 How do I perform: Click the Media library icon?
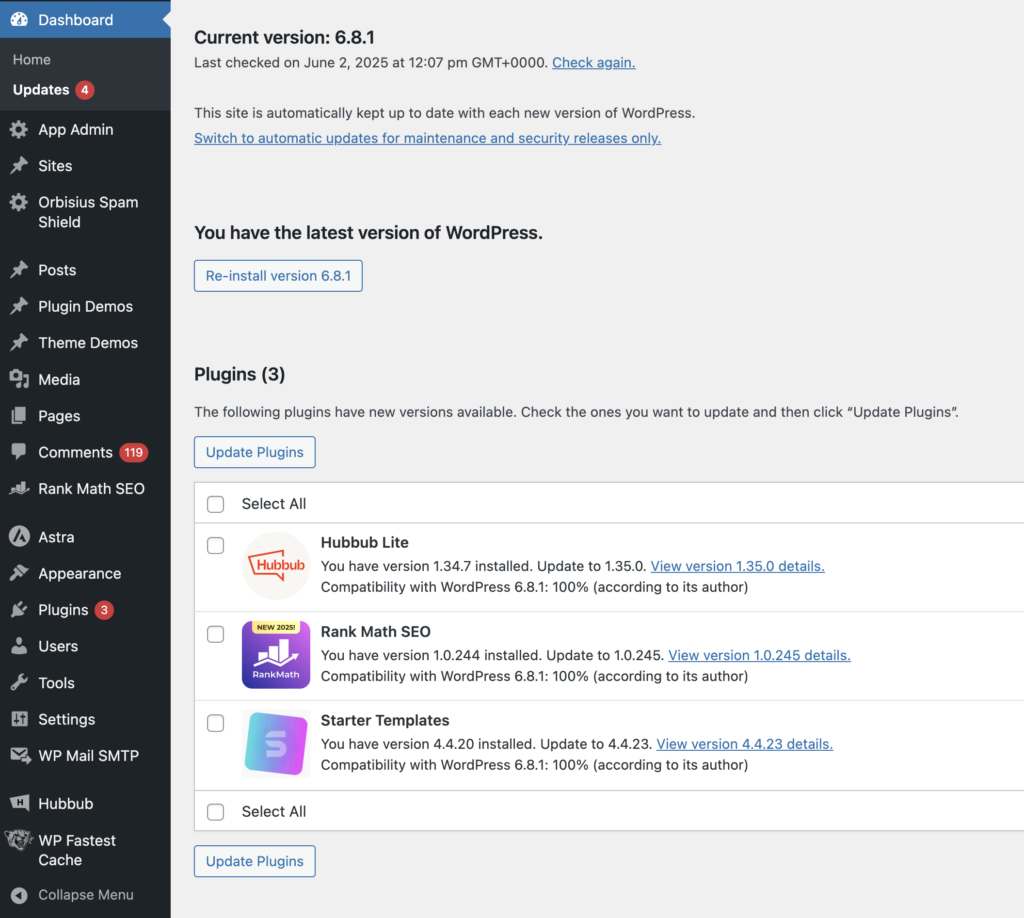19,380
